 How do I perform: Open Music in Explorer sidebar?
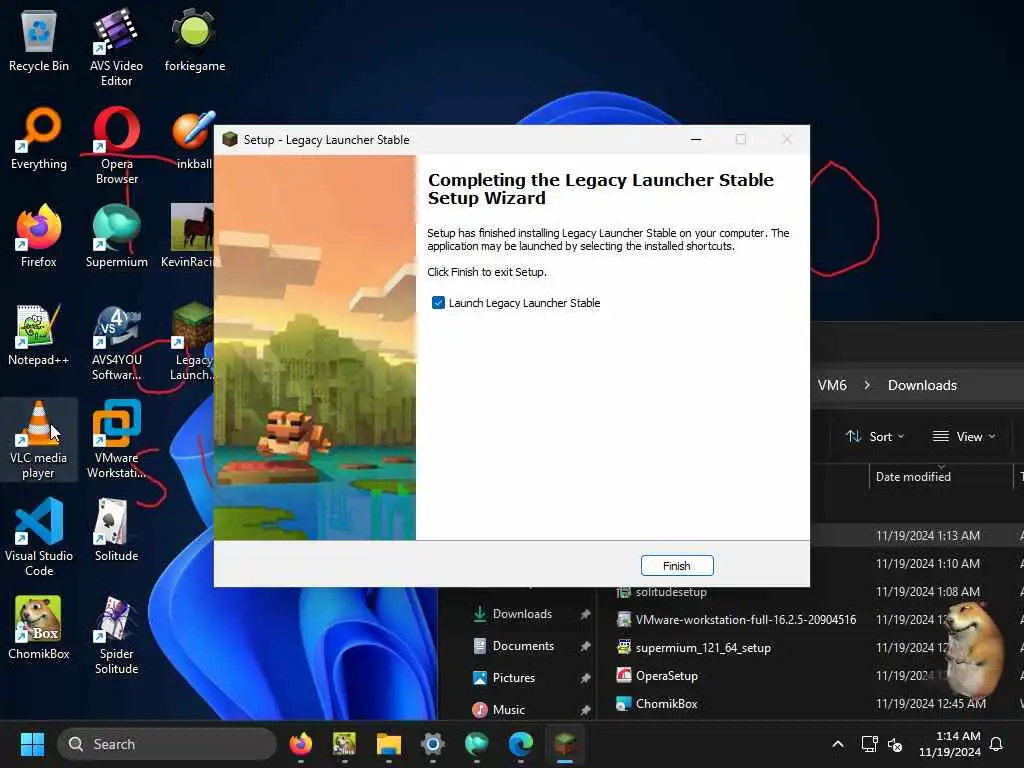(x=508, y=709)
